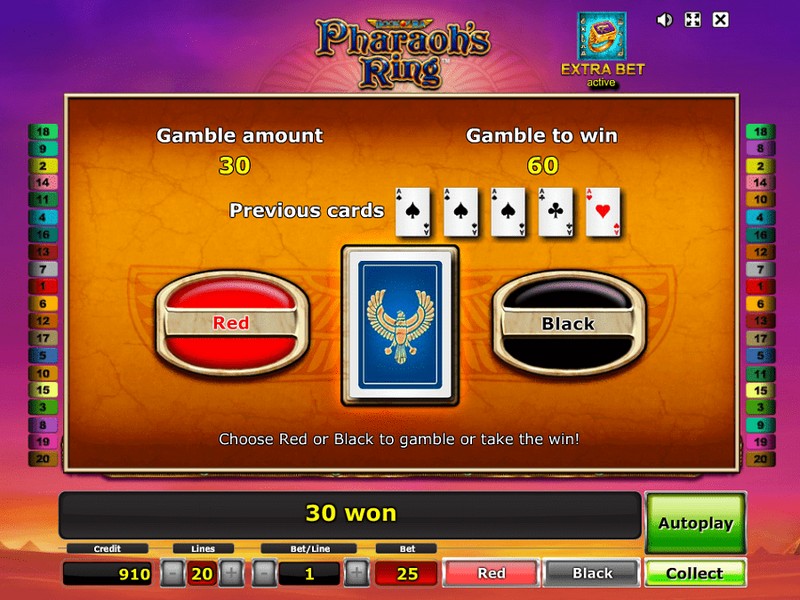
Task: Click the small Red button in bottom bar
Action: click(491, 573)
